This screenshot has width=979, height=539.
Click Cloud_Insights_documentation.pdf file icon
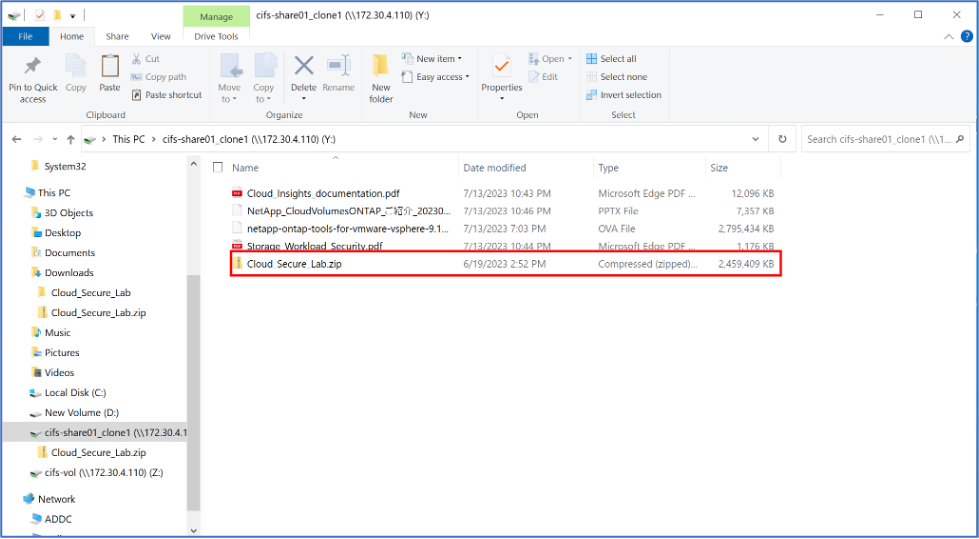click(237, 193)
